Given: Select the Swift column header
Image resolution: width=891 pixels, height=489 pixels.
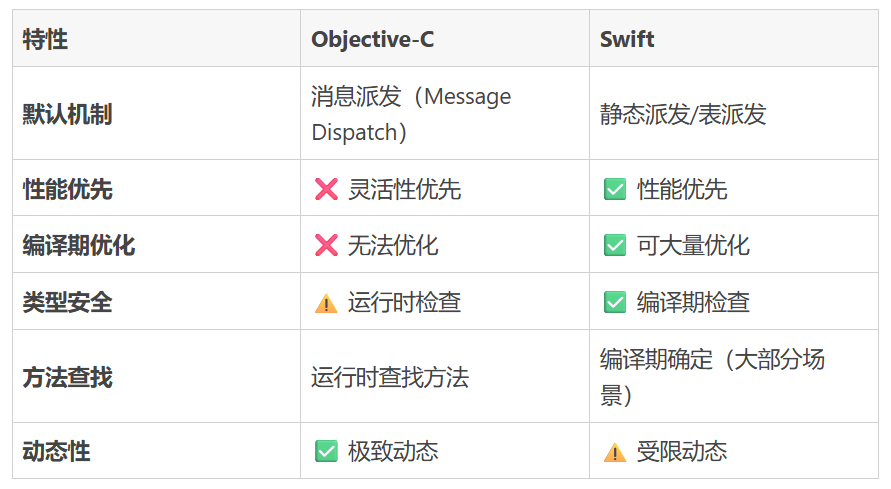Looking at the screenshot, I should [627, 39].
